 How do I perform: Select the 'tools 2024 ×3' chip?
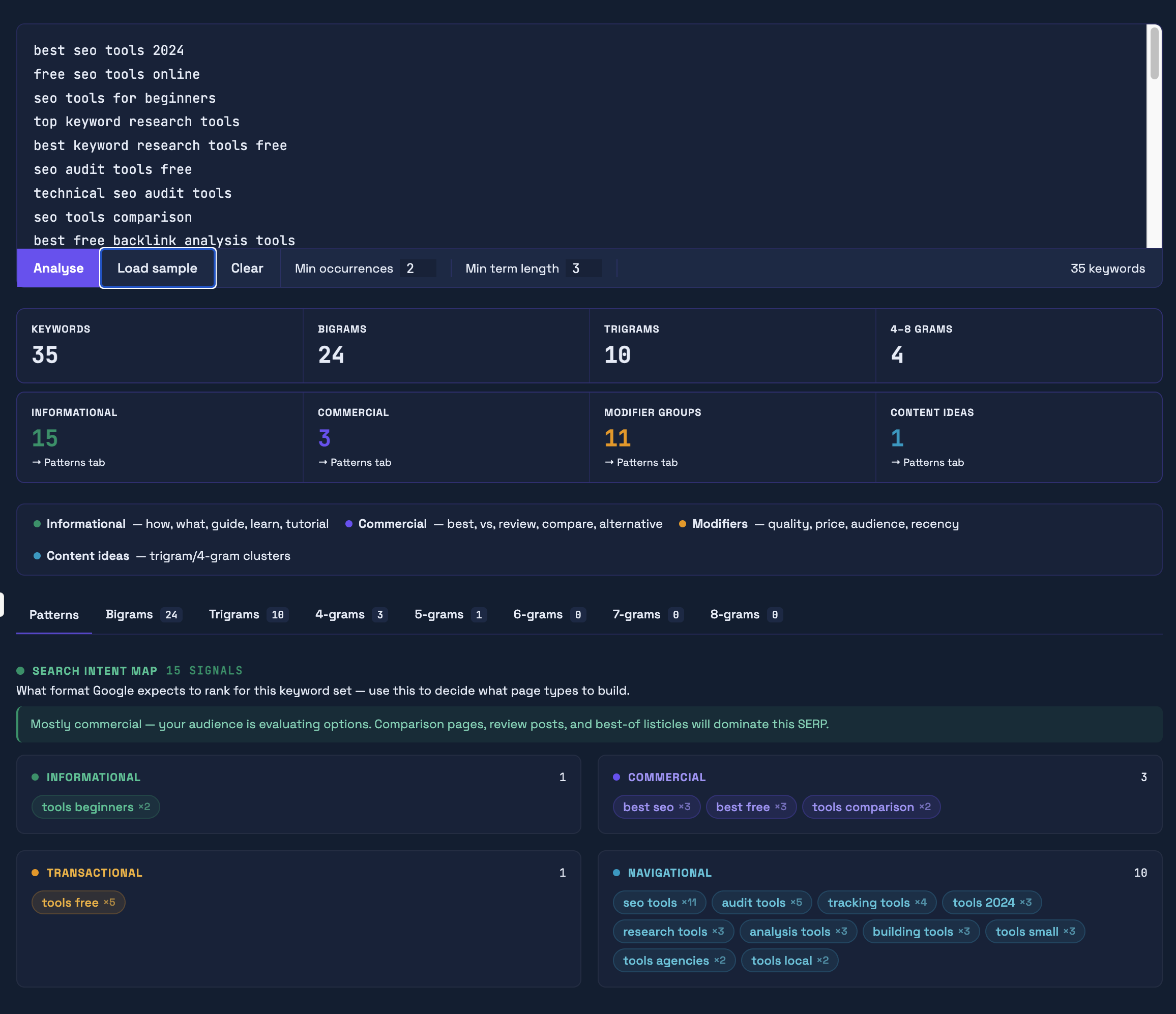tap(992, 902)
